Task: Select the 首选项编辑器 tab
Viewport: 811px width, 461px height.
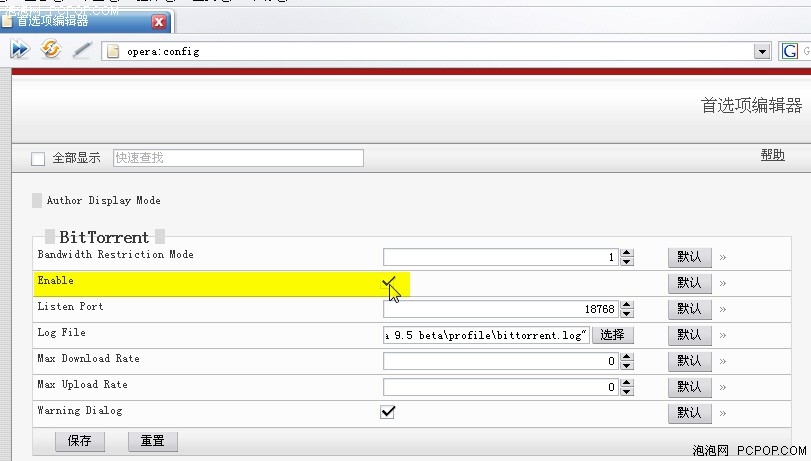Action: pos(86,21)
